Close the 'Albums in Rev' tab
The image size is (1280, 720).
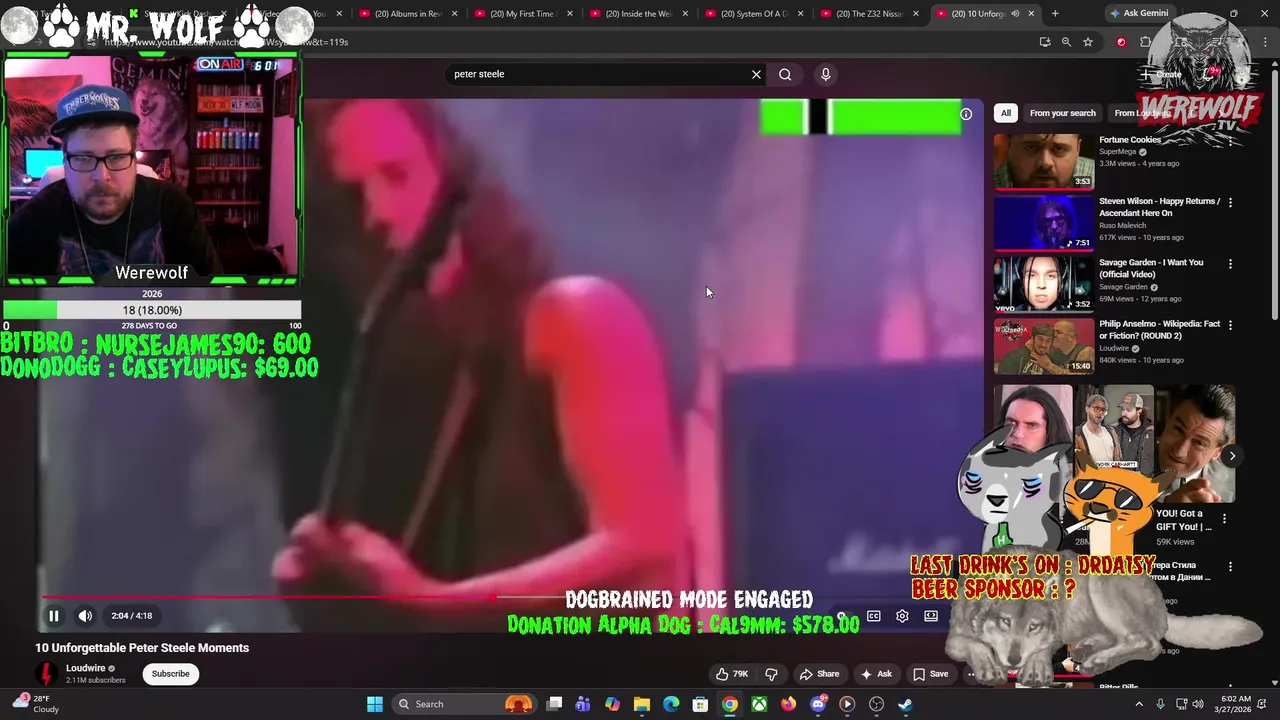455,14
